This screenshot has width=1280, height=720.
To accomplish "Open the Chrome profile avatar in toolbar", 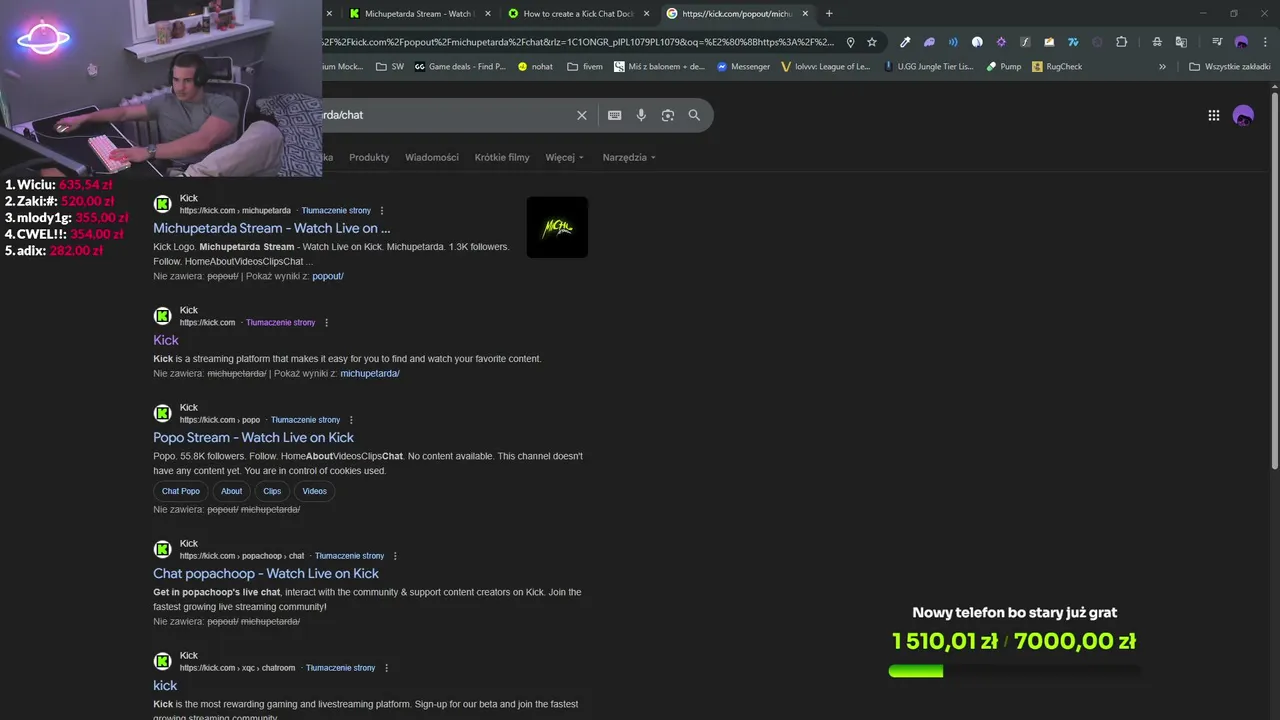I will click(x=1241, y=42).
